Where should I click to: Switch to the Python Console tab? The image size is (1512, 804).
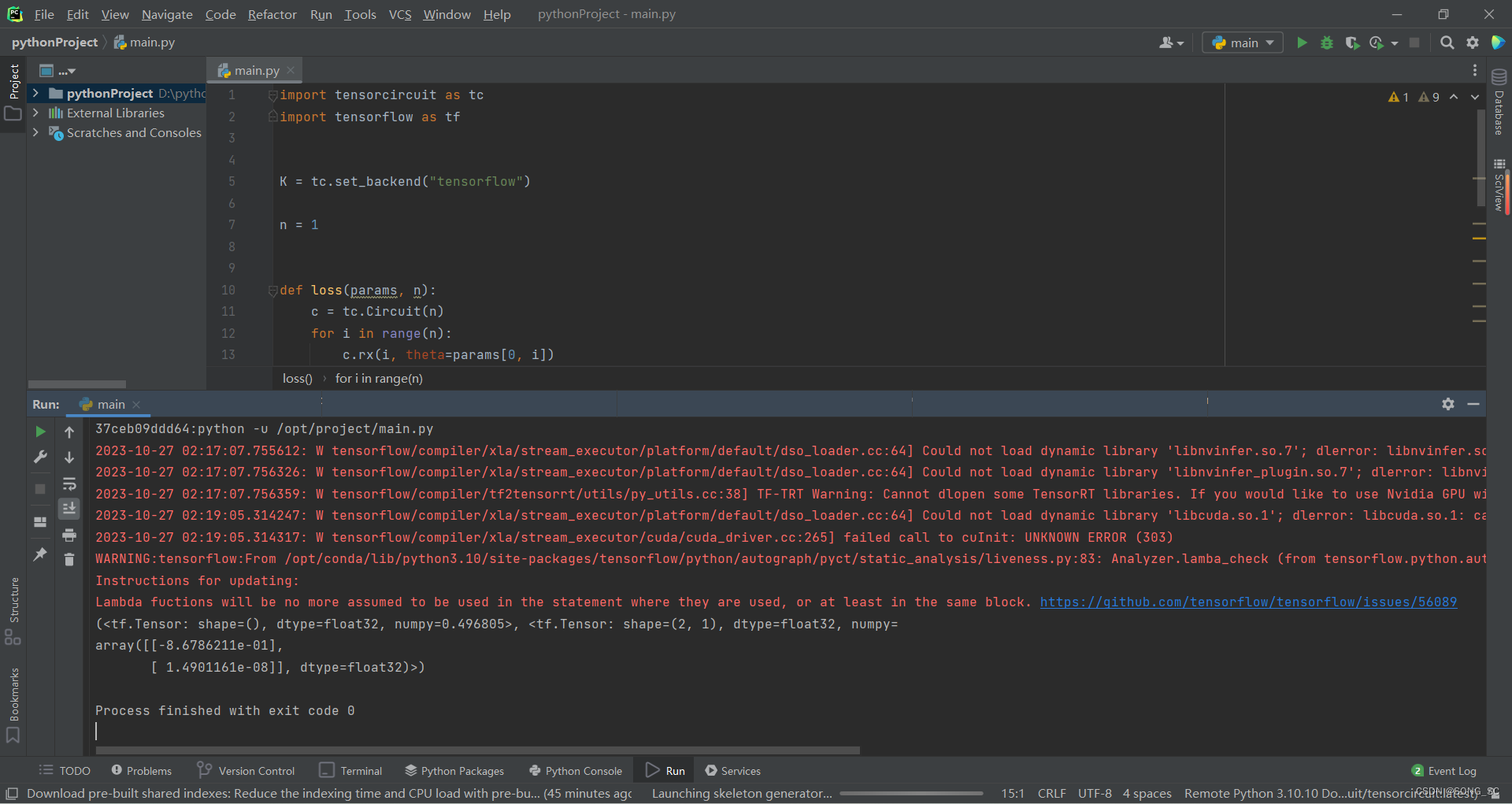(x=576, y=770)
